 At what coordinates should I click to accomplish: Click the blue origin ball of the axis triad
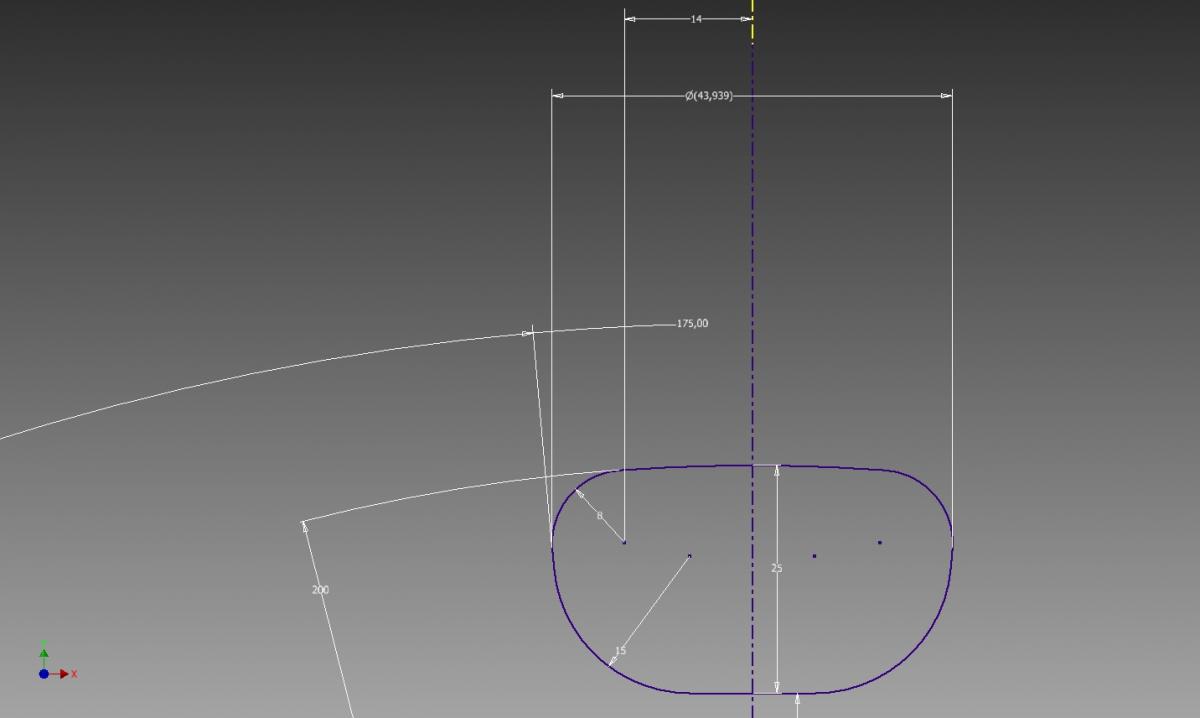[44, 674]
